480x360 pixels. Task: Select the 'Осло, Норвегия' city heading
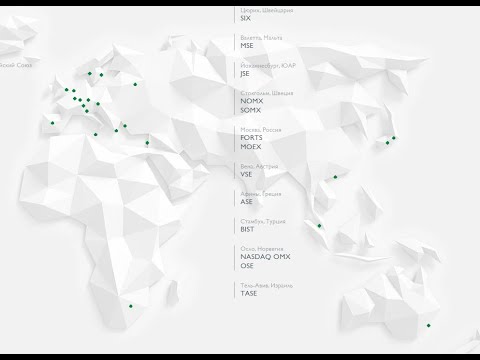coord(262,249)
